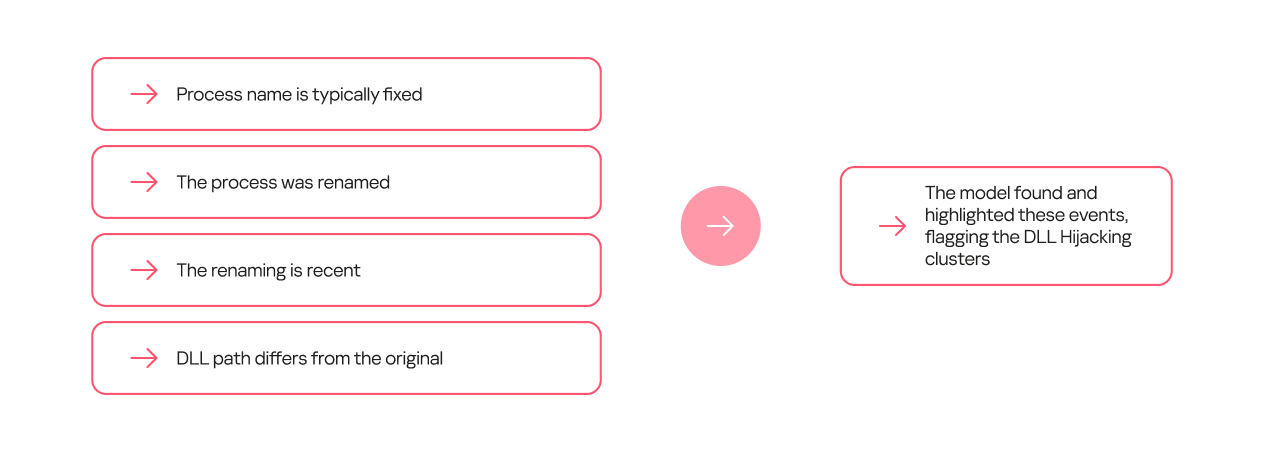
Task: Click the word "highlighted" in the result box
Action: [x=969, y=215]
